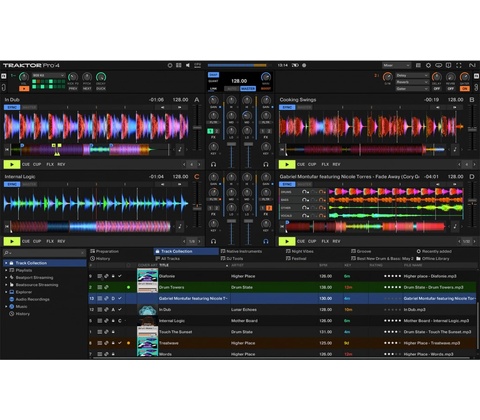Image resolution: width=480 pixels, height=420 pixels.
Task: Click FLX on Deck B
Action: 325,164
